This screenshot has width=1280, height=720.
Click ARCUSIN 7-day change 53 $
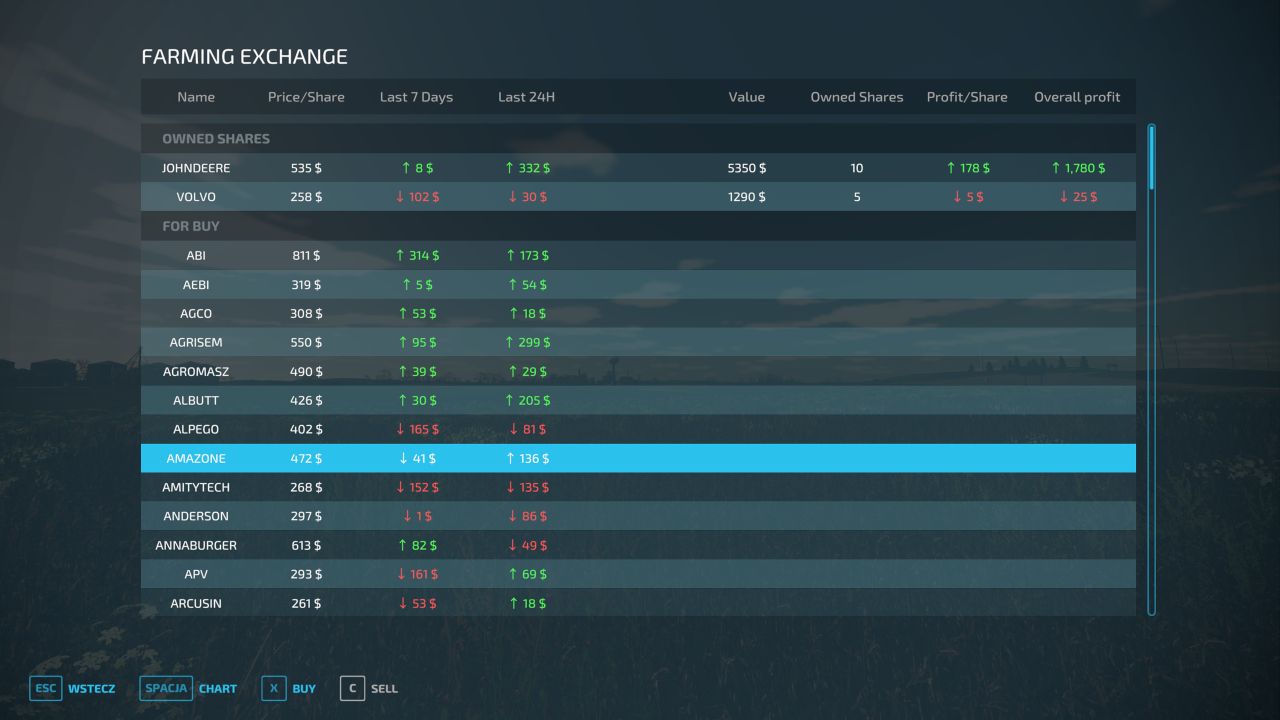416,603
